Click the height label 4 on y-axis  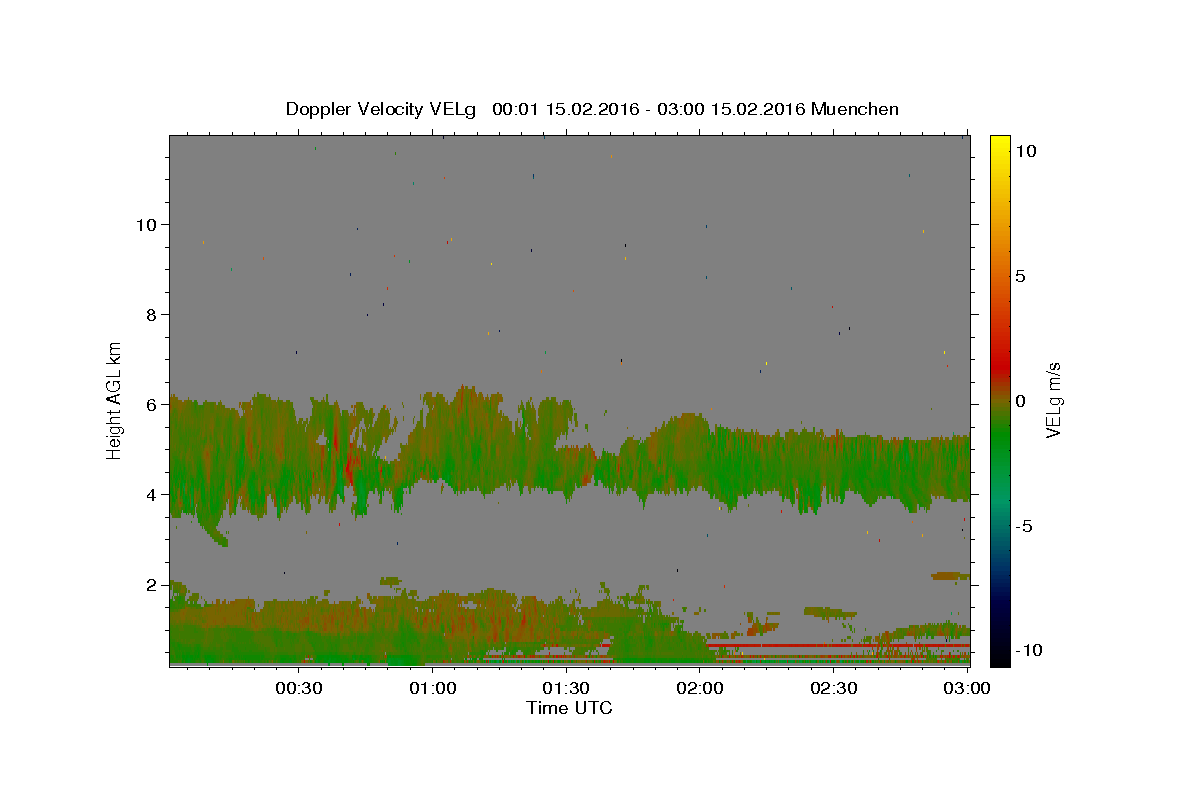[x=151, y=494]
